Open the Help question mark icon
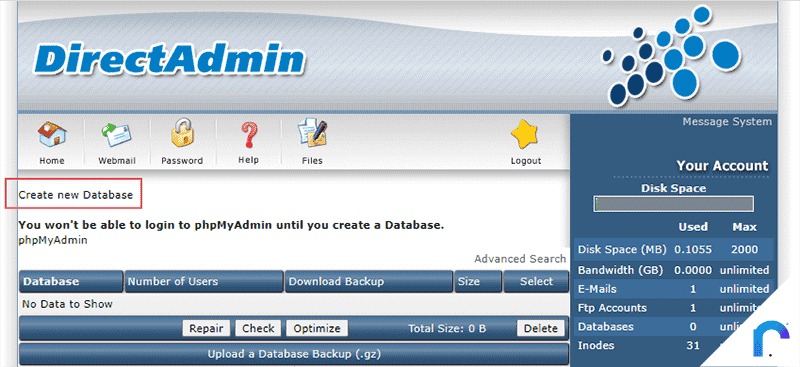The image size is (800, 367). (248, 135)
